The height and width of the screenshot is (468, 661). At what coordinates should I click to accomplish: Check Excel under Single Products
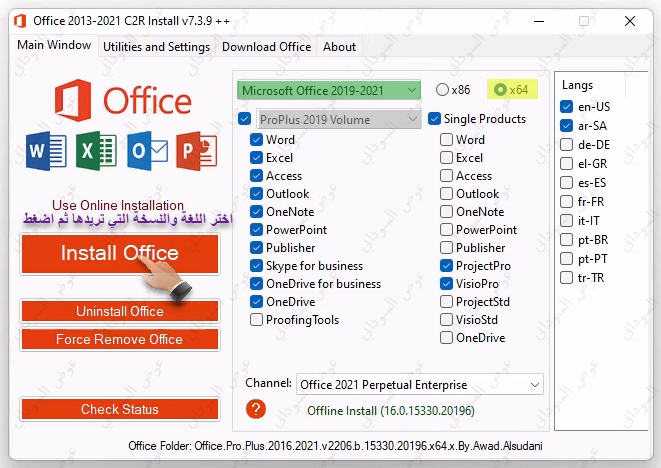tap(446, 158)
